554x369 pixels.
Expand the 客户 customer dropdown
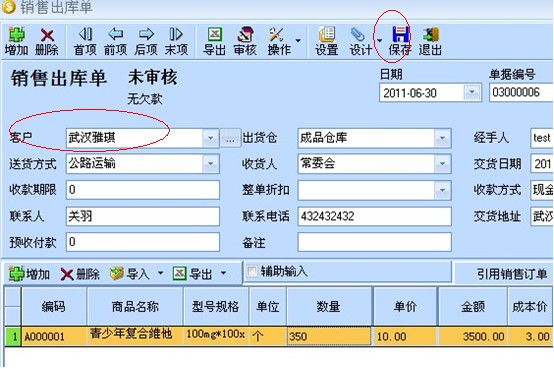[x=211, y=138]
